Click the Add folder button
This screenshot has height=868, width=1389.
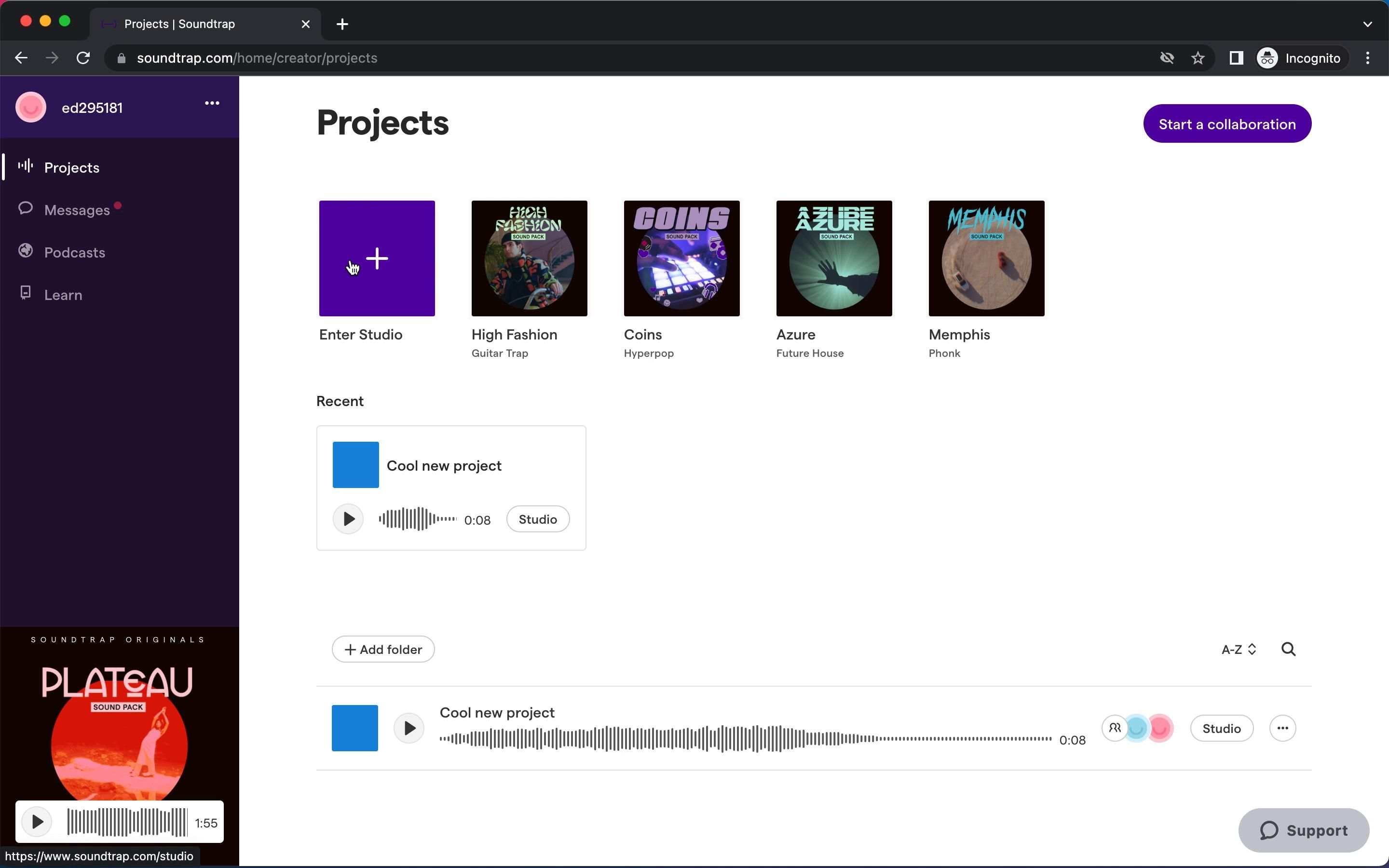tap(383, 649)
